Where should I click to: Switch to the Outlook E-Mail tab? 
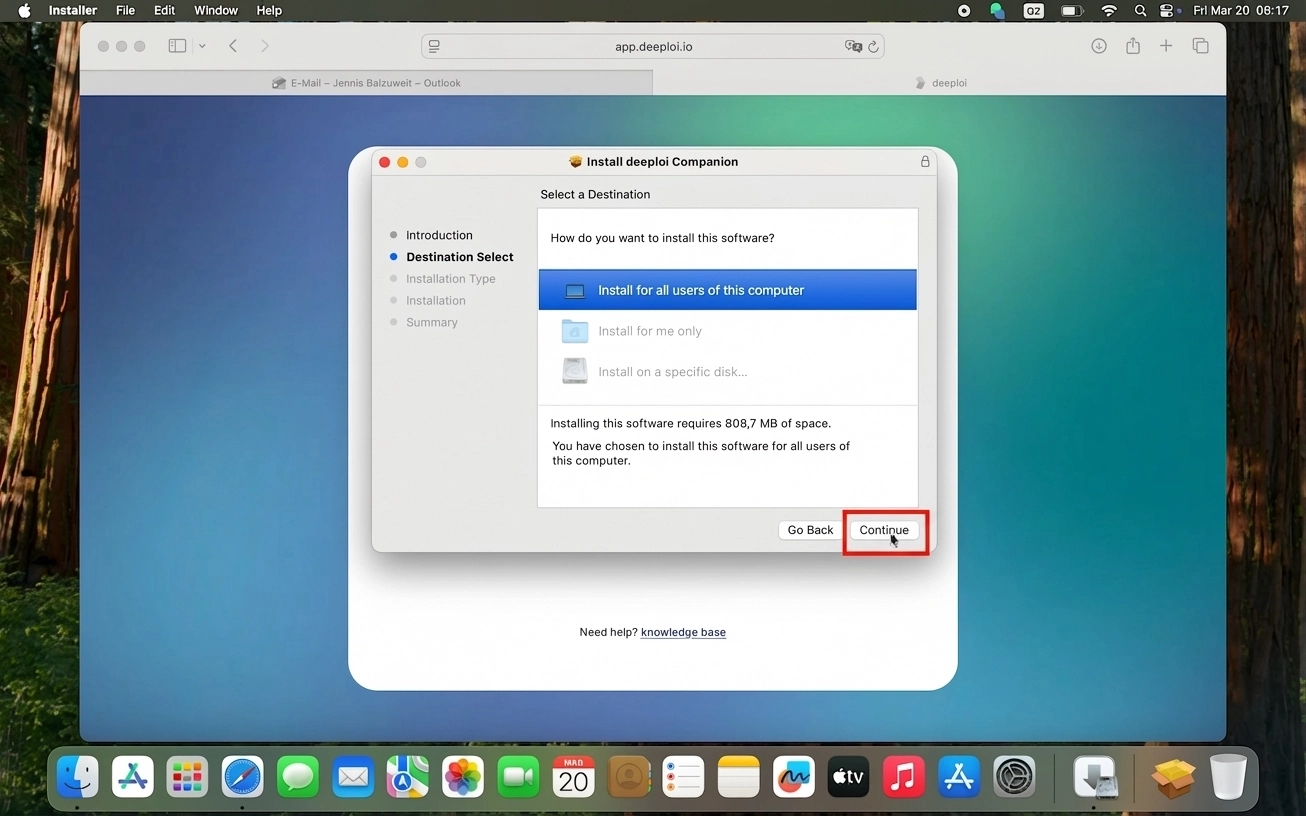click(366, 83)
